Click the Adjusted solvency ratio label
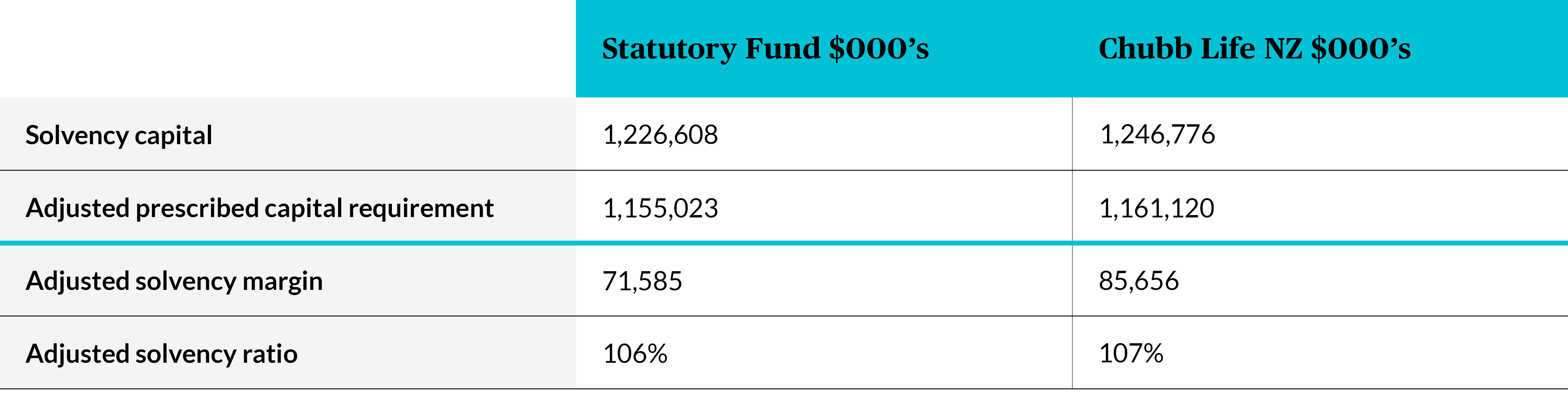1568x406 pixels. [x=161, y=354]
